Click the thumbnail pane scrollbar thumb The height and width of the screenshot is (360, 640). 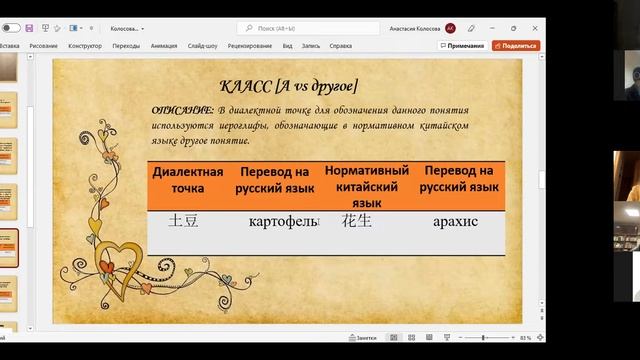pyautogui.click(x=30, y=167)
